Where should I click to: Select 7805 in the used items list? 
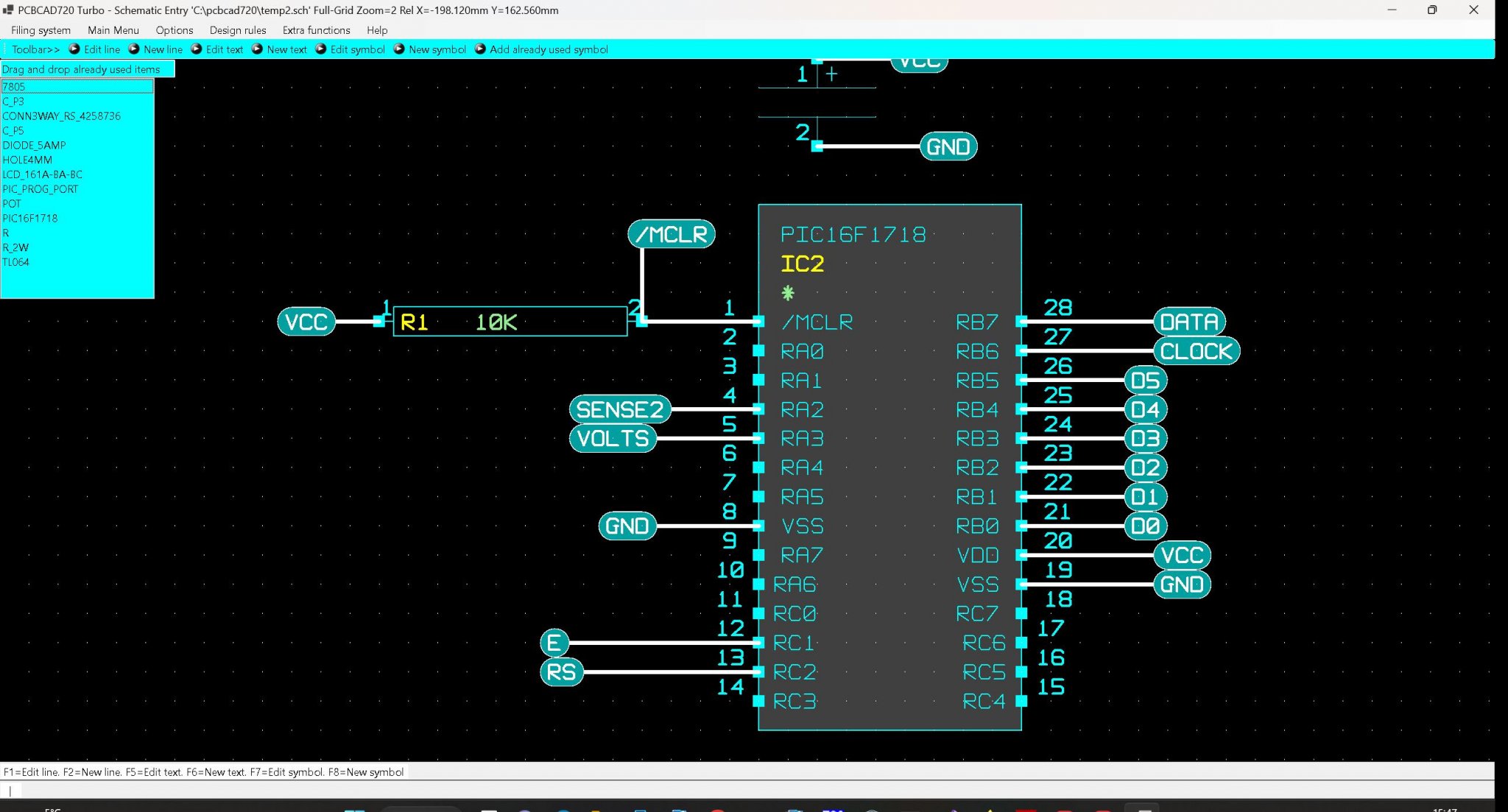[77, 87]
